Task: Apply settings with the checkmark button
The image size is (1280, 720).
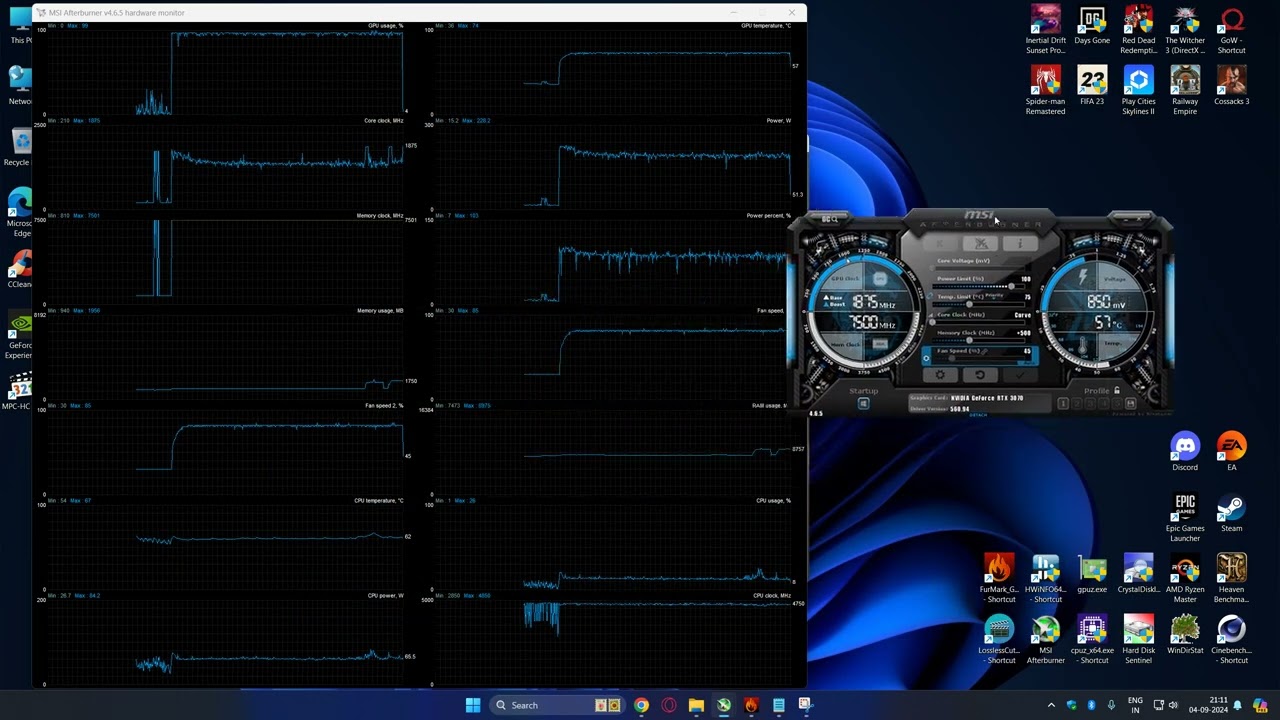Action: (x=1020, y=375)
